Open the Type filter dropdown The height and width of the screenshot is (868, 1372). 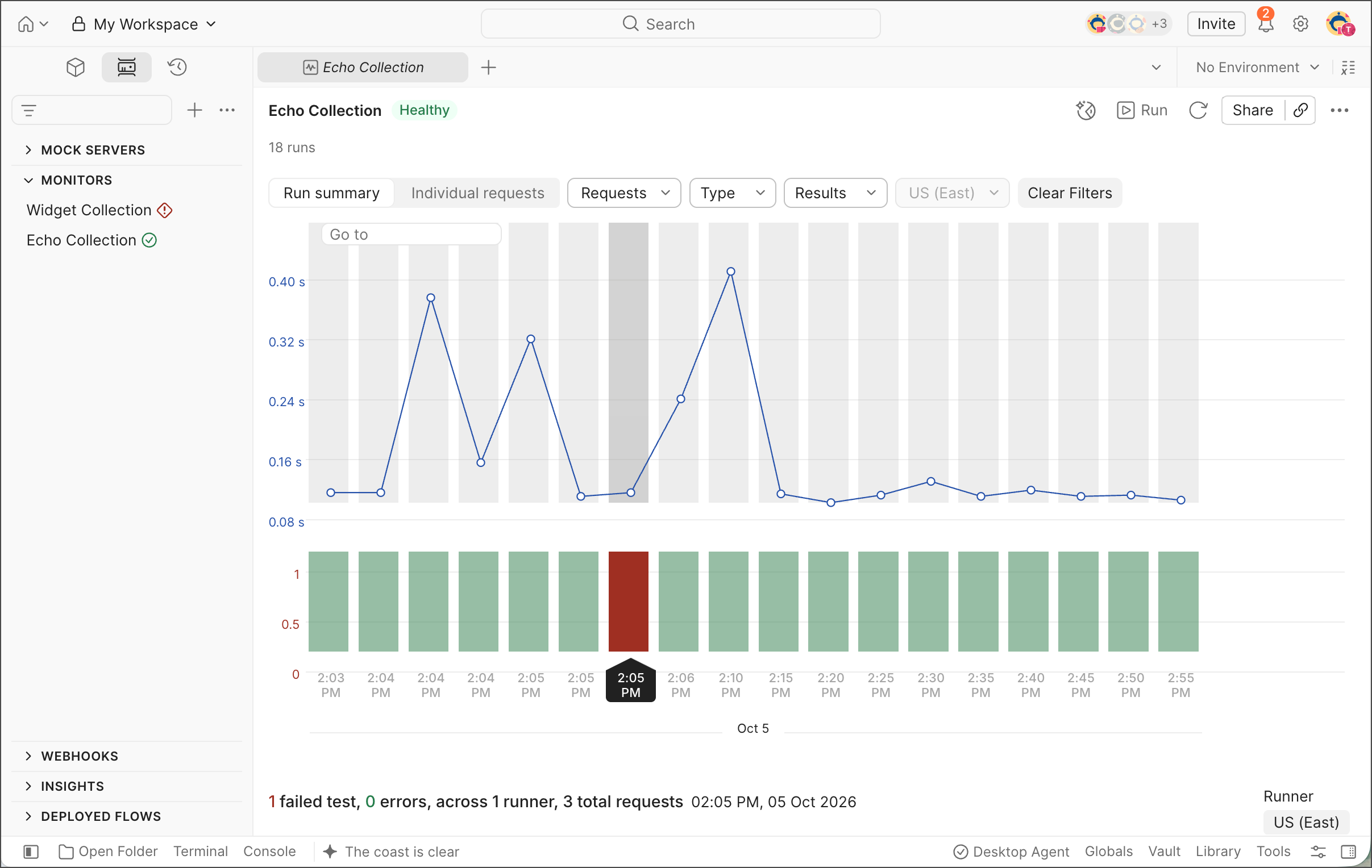click(x=732, y=193)
